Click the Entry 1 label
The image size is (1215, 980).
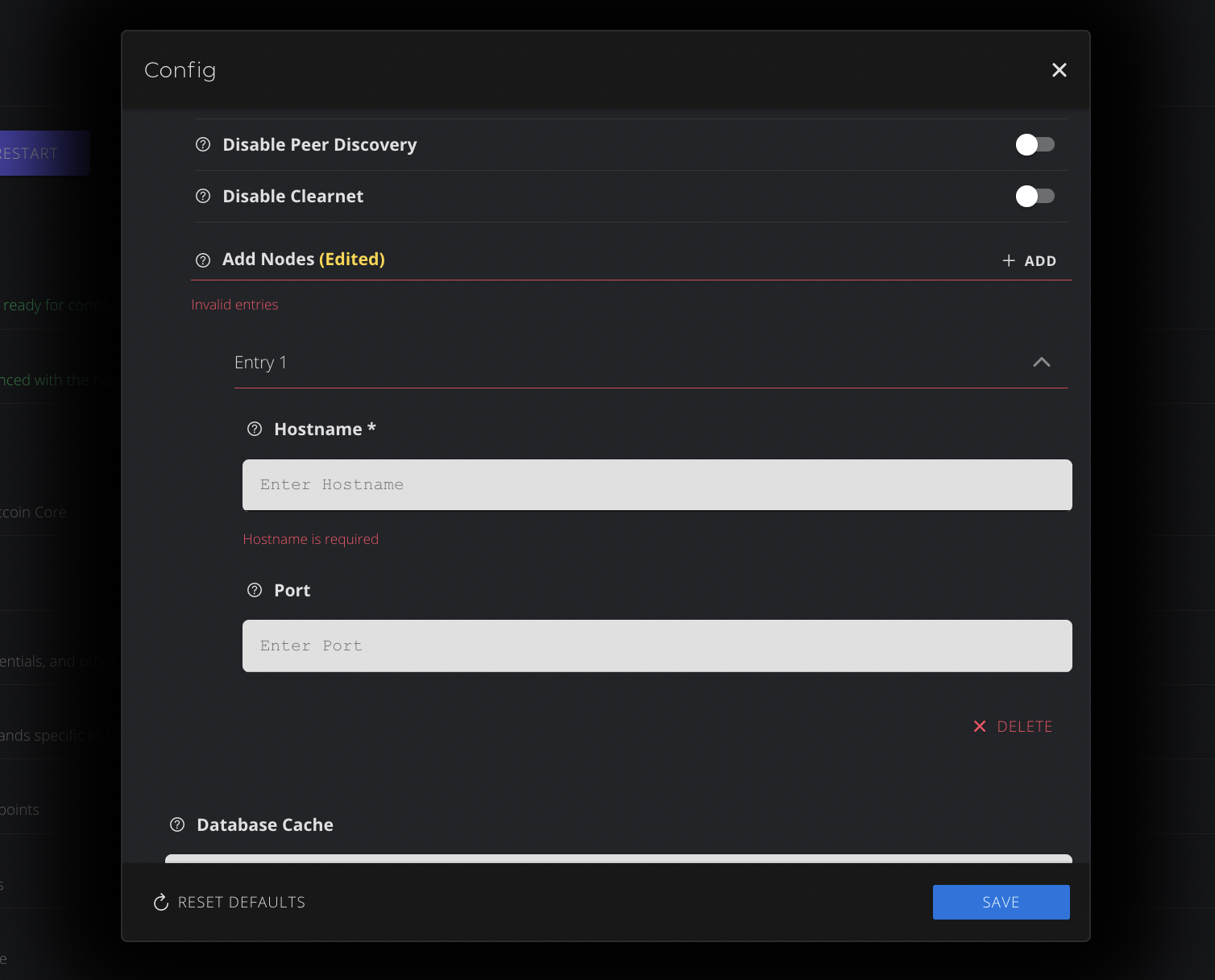tap(260, 363)
